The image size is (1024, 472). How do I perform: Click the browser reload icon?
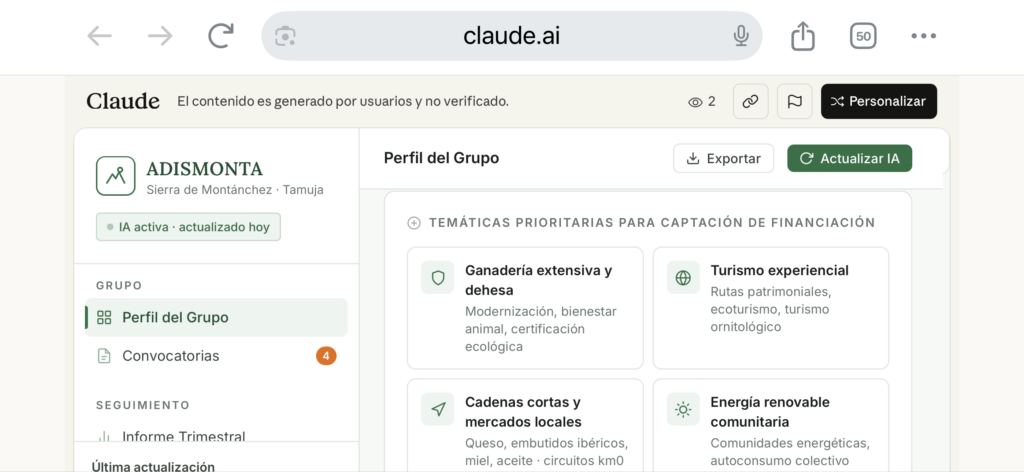[x=220, y=36]
